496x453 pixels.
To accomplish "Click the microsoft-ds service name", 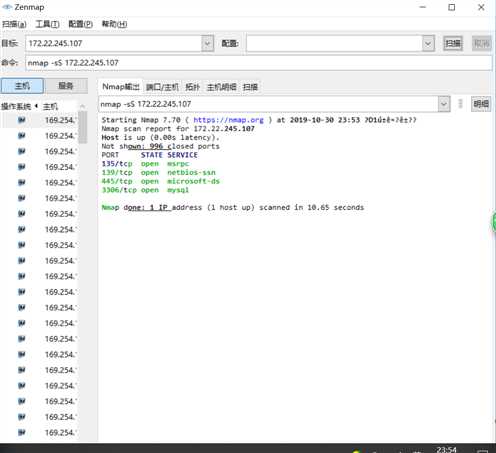I will (x=193, y=181).
